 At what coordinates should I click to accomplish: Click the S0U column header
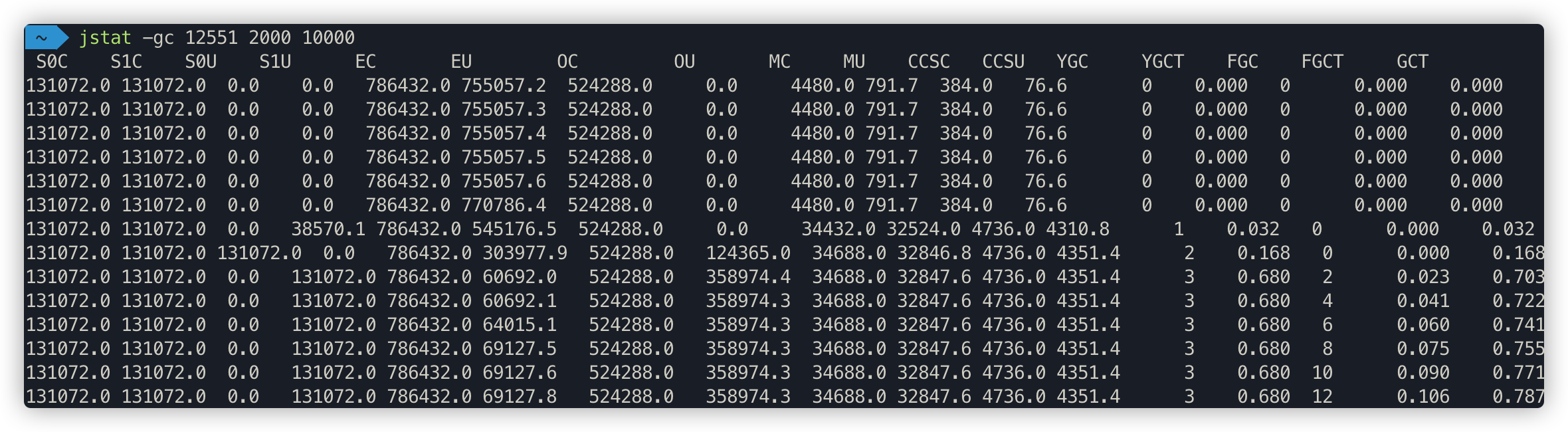[201, 62]
